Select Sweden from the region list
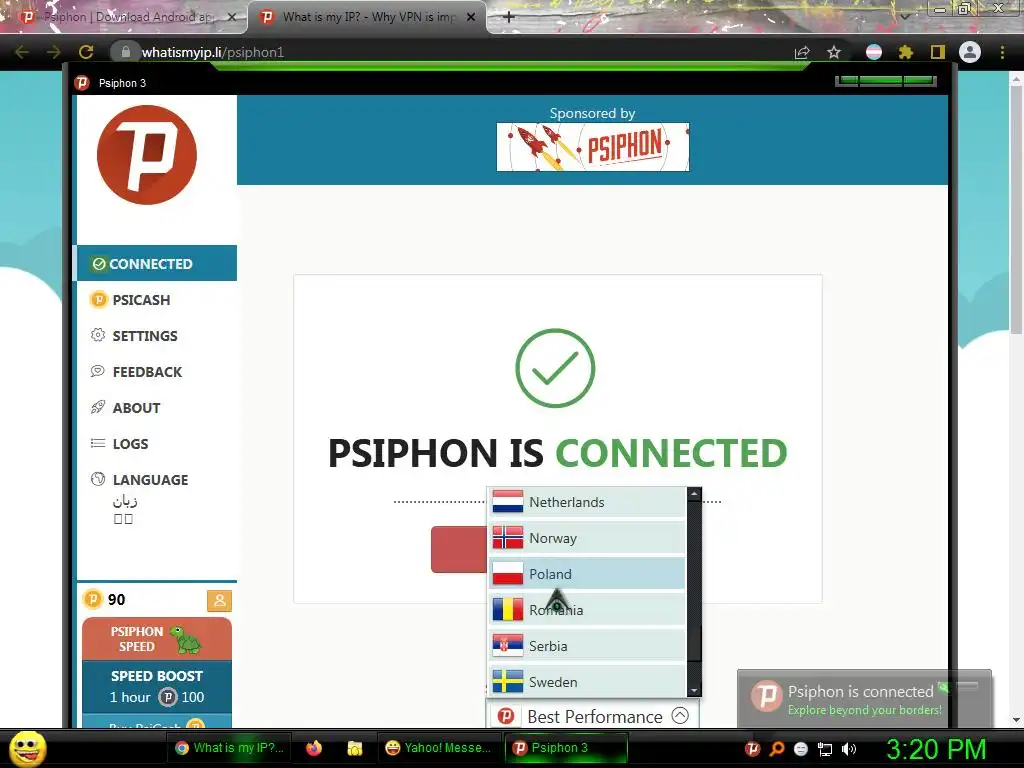The image size is (1024, 768). [x=586, y=682]
